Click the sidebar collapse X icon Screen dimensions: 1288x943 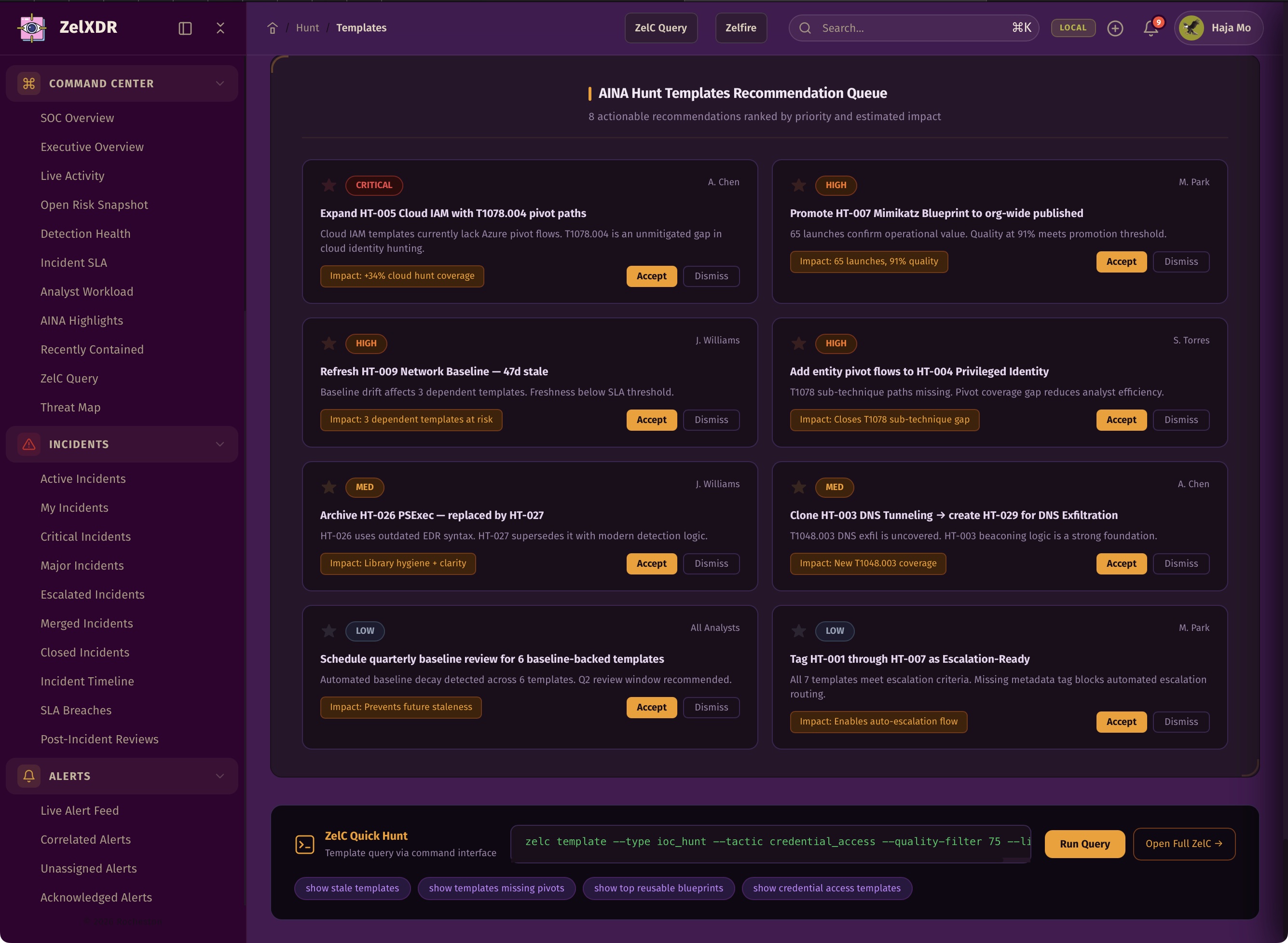coord(220,28)
